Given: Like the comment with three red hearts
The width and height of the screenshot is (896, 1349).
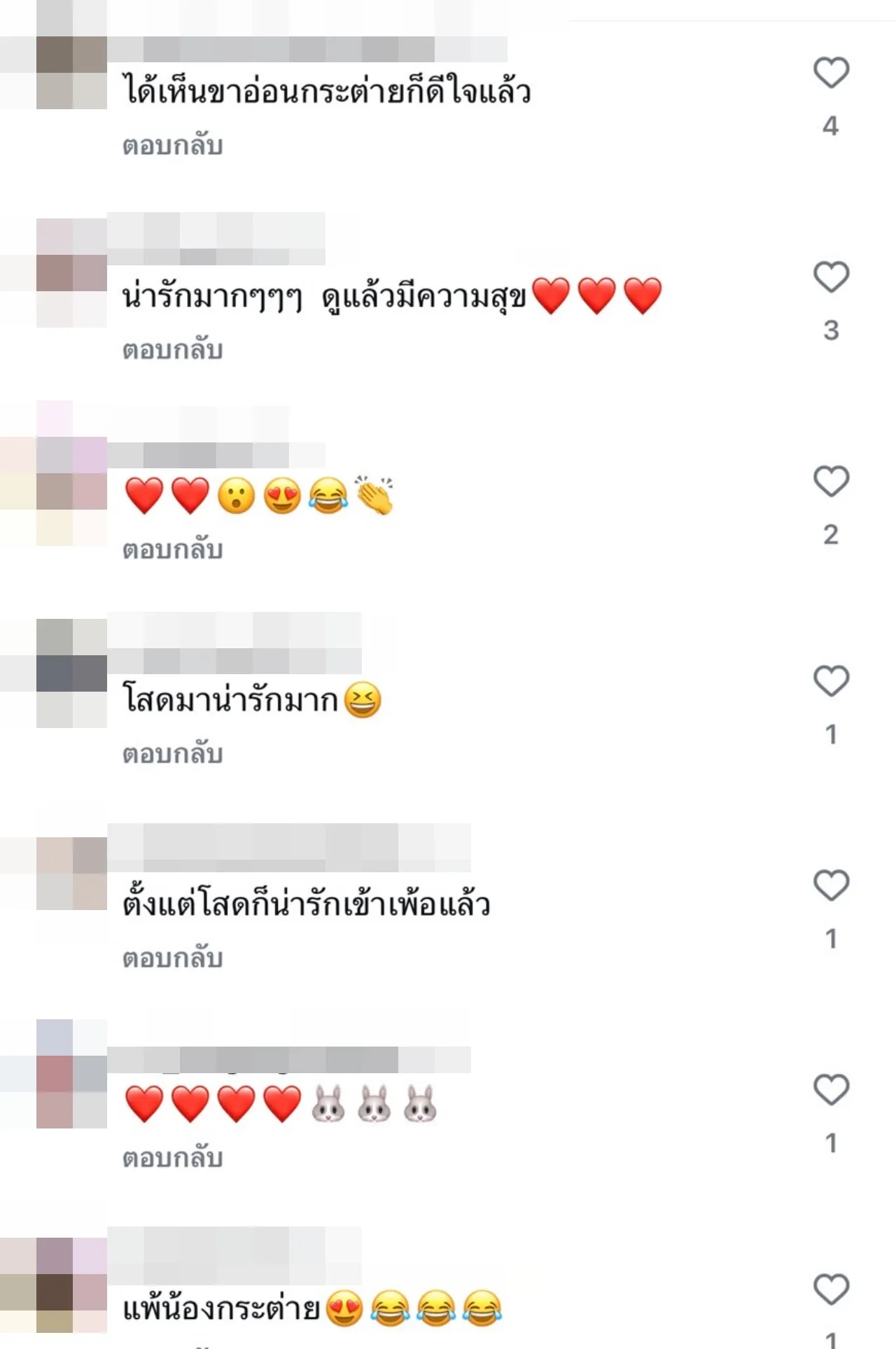Looking at the screenshot, I should click(x=831, y=277).
